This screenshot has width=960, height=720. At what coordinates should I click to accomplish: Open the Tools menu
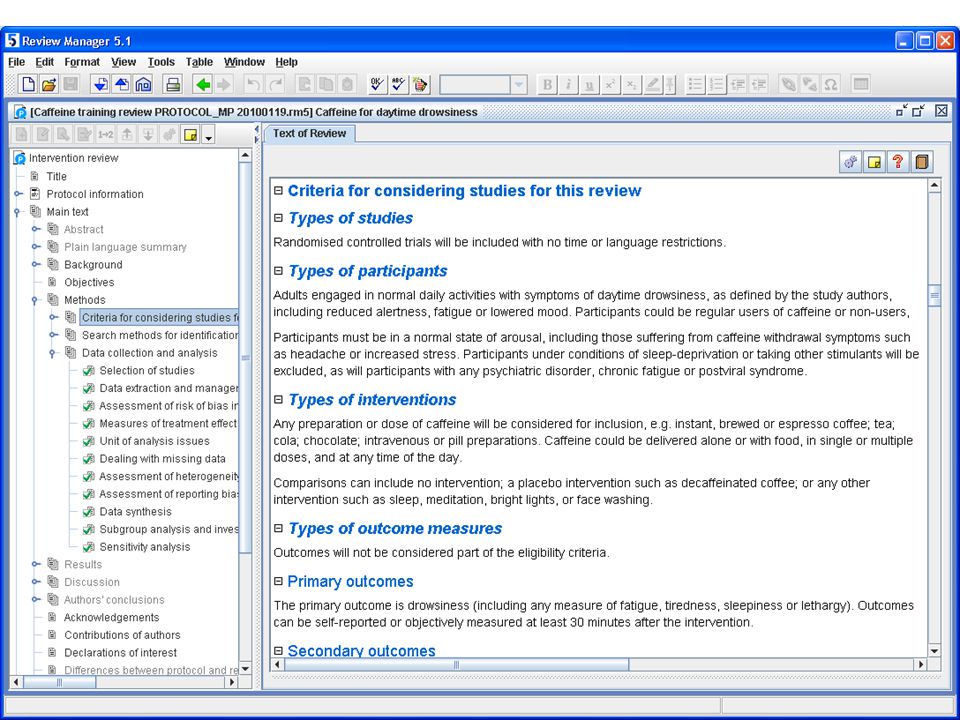[161, 62]
